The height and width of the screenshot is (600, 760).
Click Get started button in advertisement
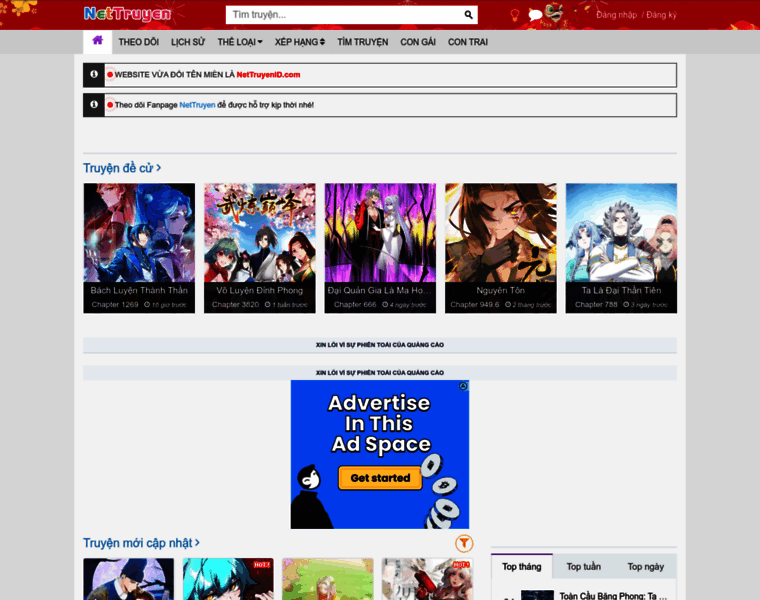tap(380, 478)
